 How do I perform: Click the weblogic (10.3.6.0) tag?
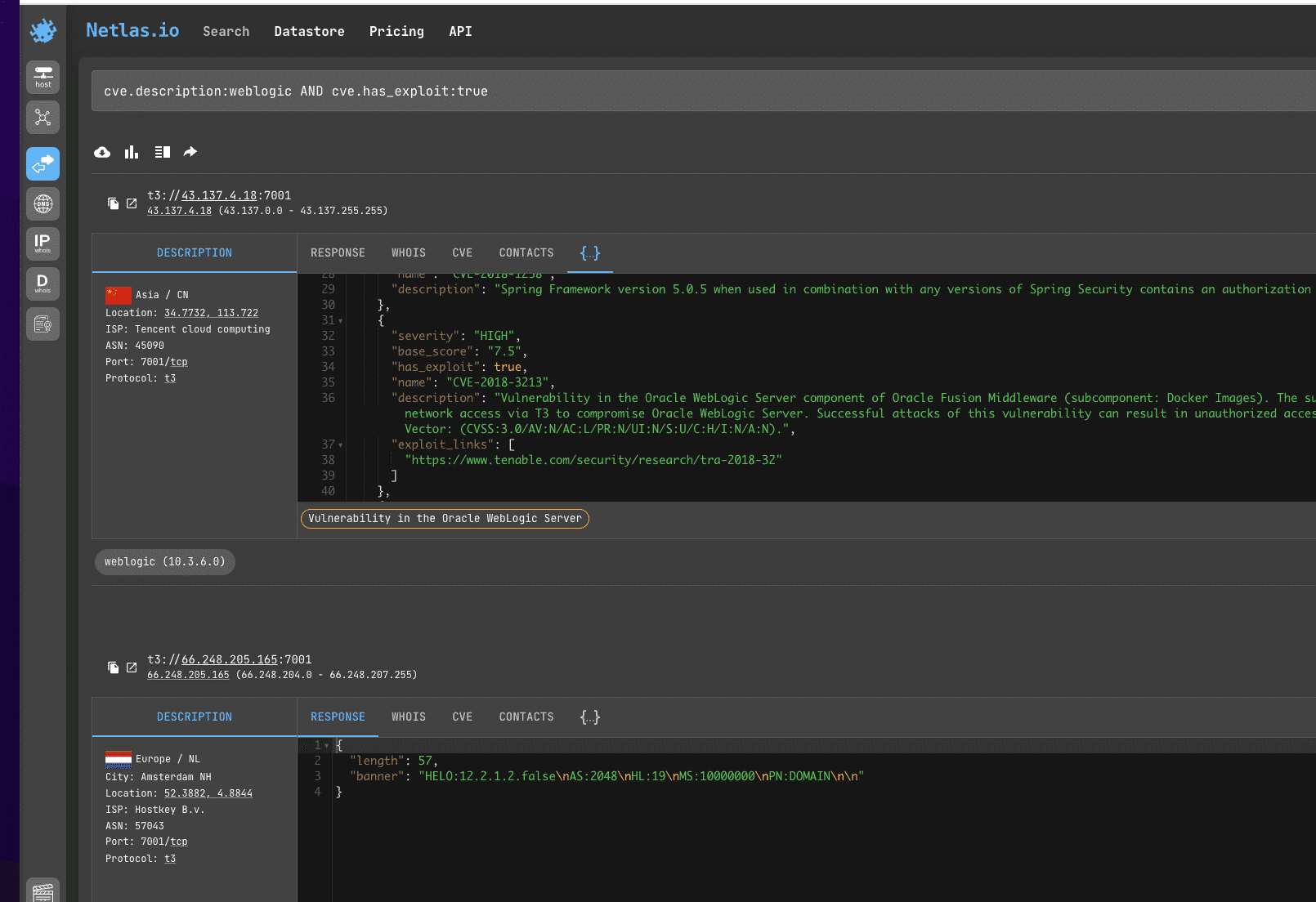165,562
